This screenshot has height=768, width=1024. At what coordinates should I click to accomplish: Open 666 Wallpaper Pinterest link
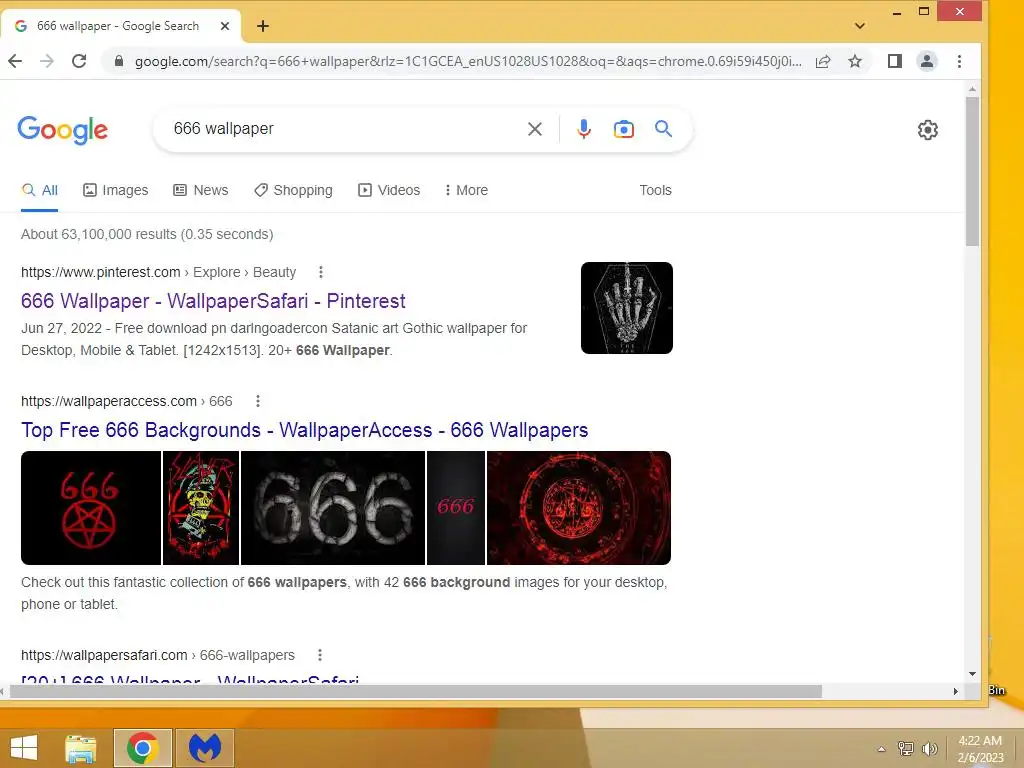[213, 301]
